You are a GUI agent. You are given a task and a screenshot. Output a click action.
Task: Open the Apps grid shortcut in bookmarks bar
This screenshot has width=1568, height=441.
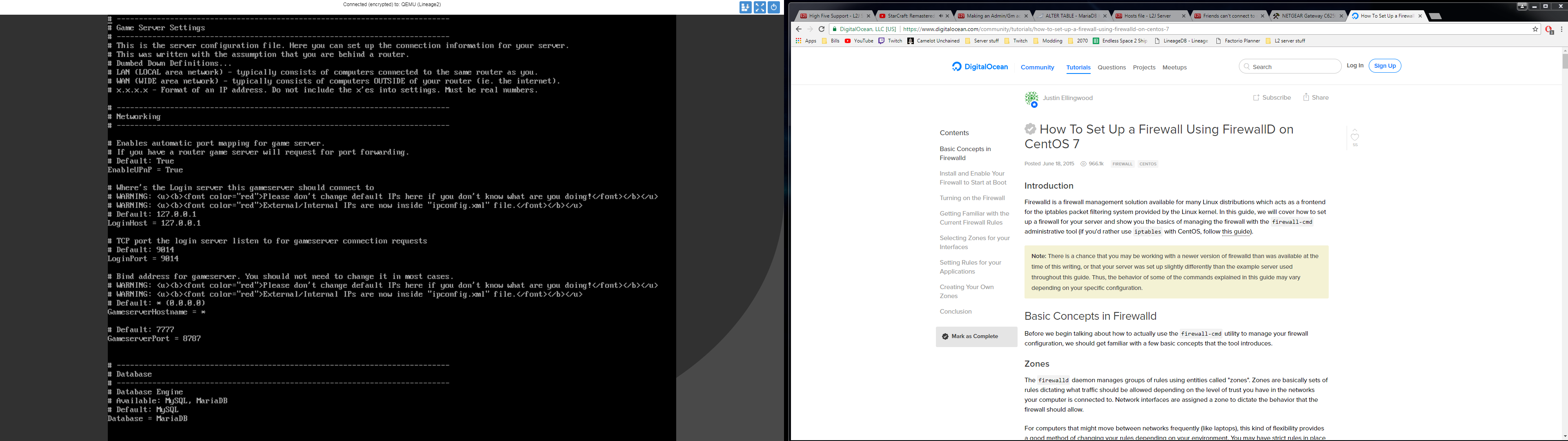(806, 41)
